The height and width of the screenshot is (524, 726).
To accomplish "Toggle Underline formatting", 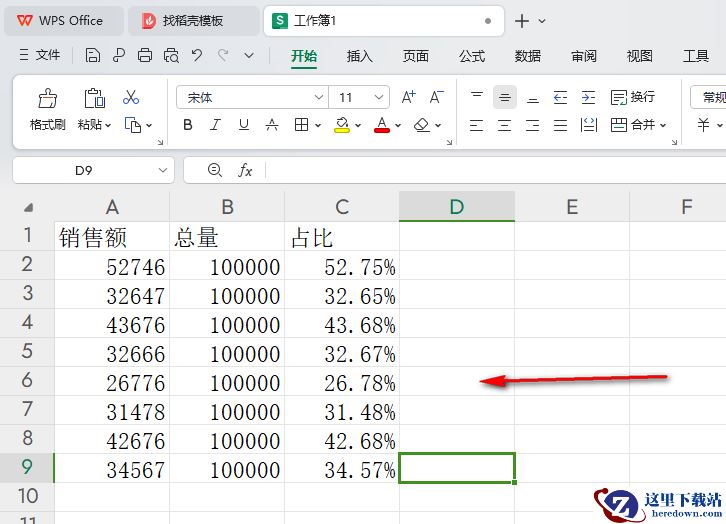I will 244,125.
